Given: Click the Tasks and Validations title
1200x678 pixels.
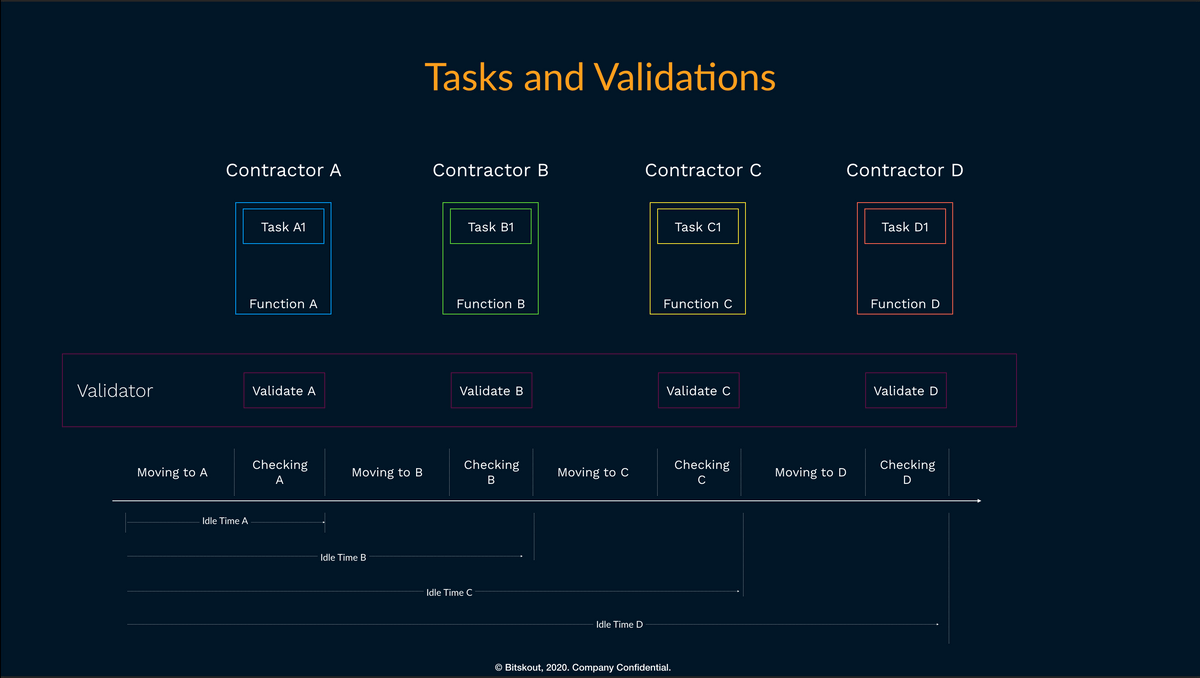Looking at the screenshot, I should point(600,77).
